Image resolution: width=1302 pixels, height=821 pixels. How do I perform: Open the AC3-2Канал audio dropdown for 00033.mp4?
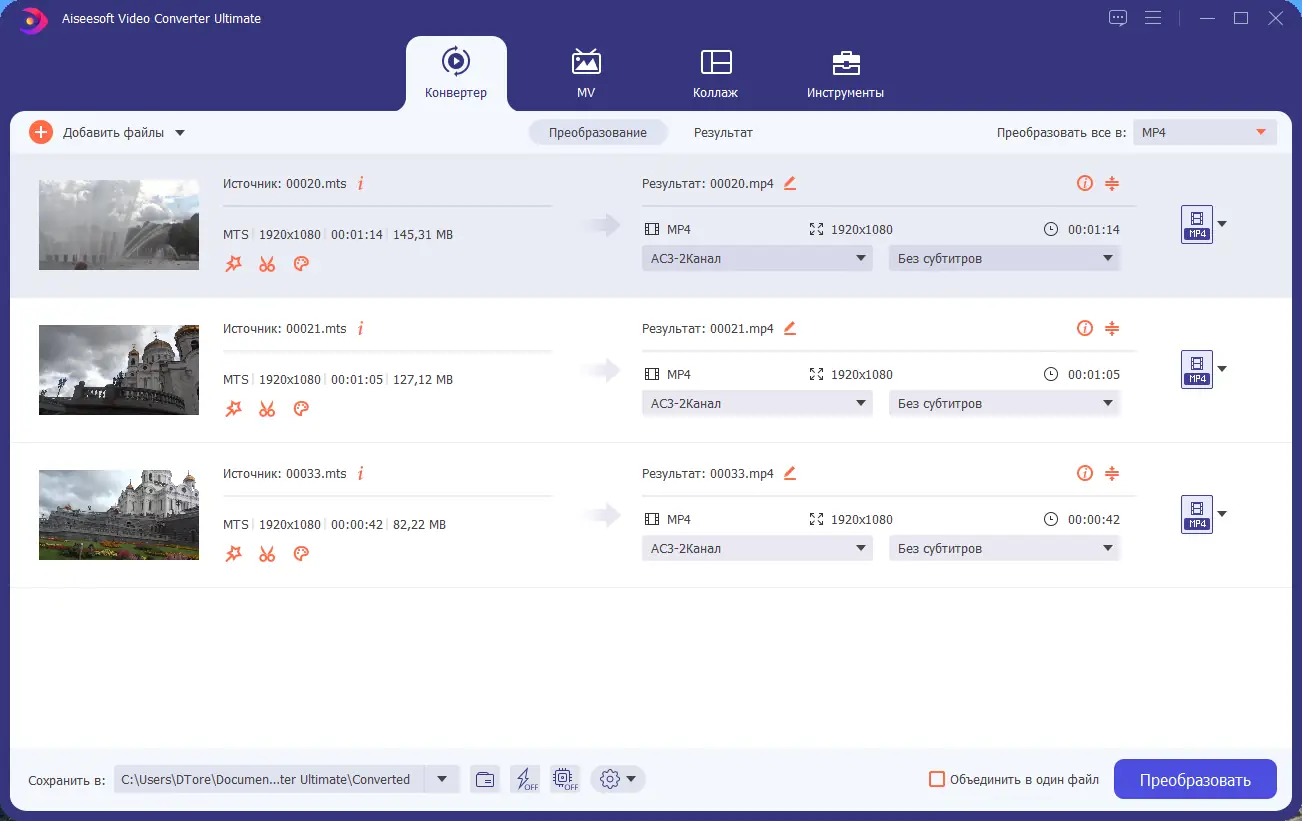(757, 548)
